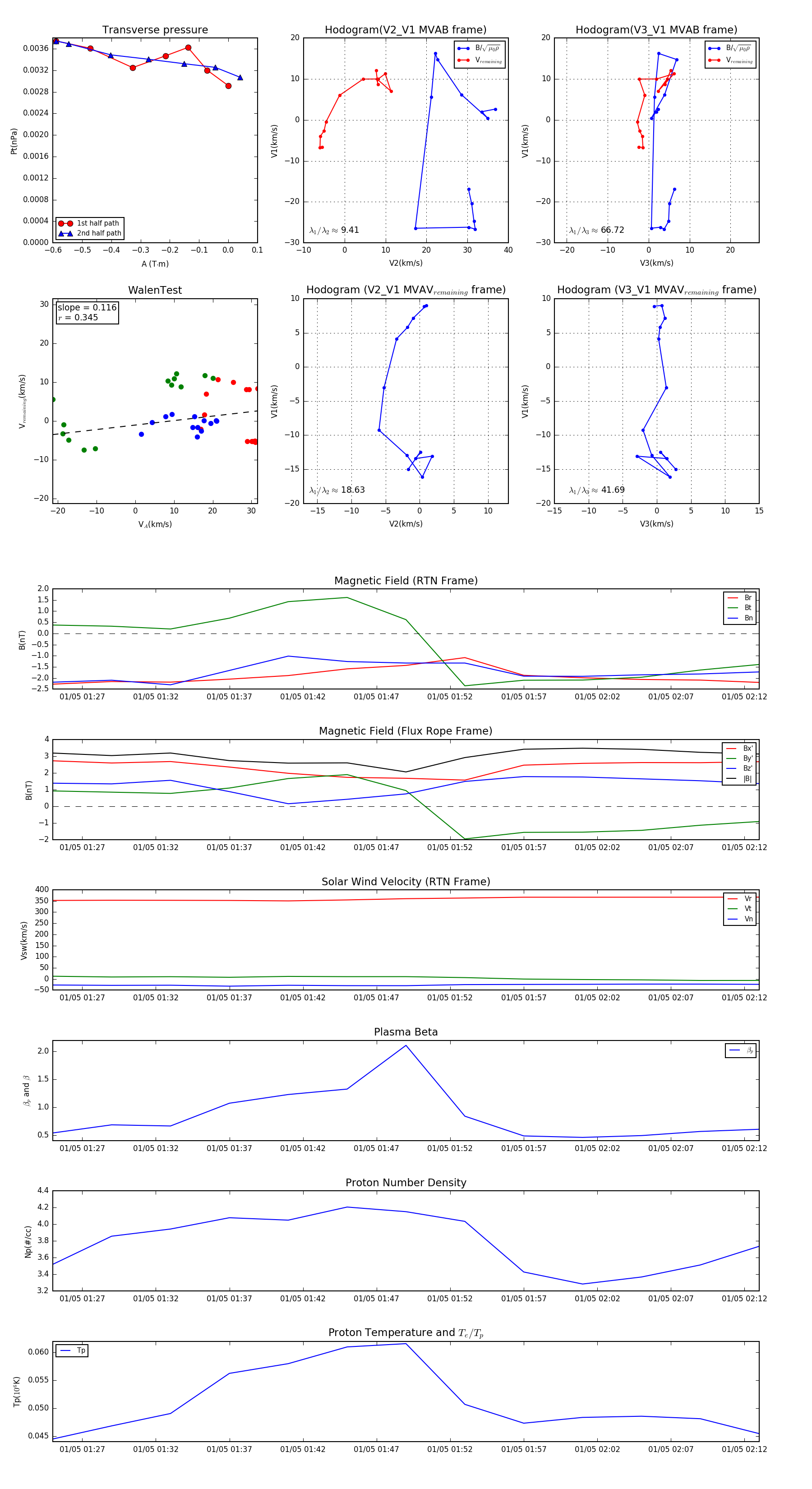The image size is (812, 1489).
Task: Click the '1st half path' legend entry
Action: [90, 223]
